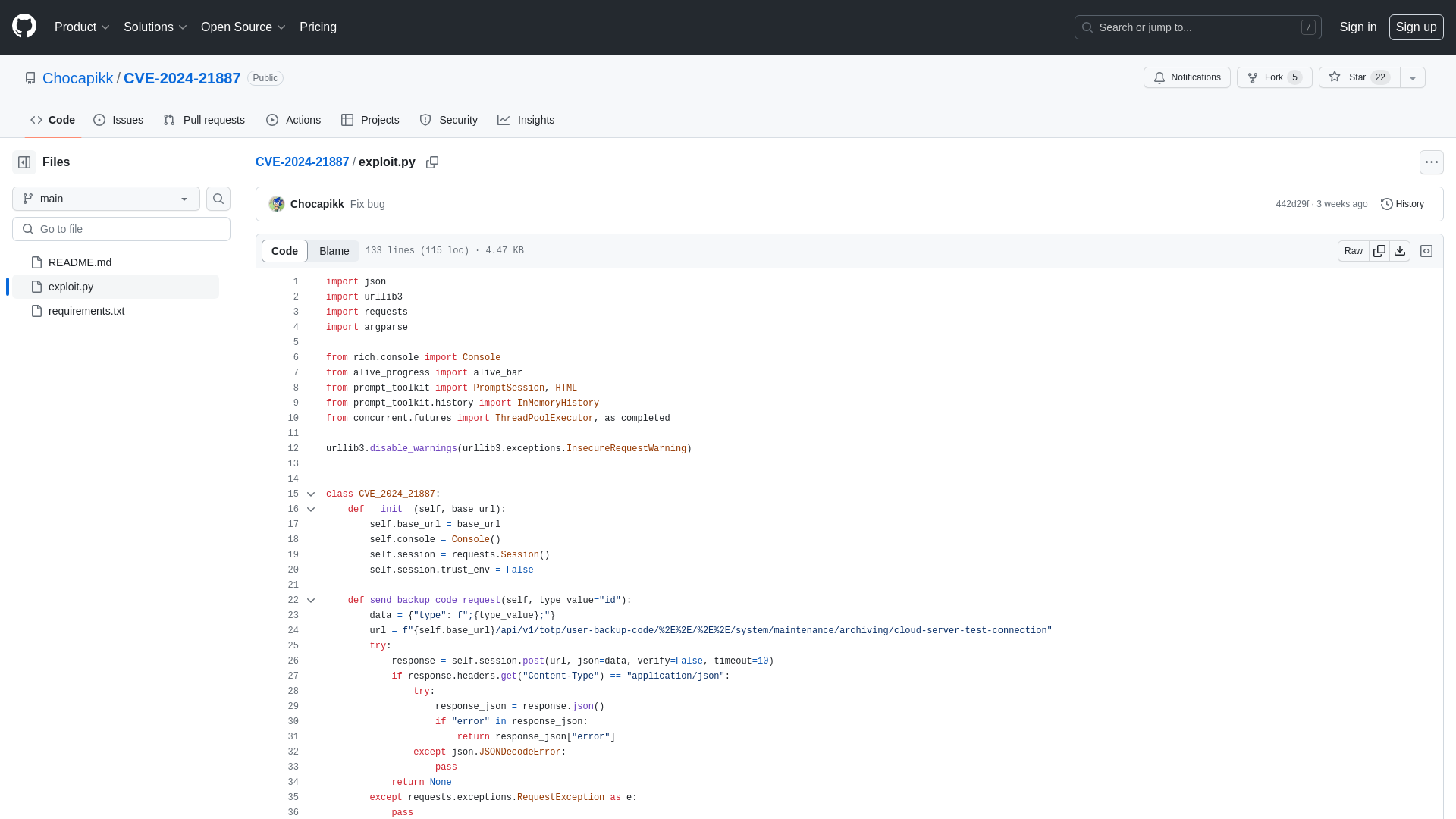Open the Product menu
Image resolution: width=1456 pixels, height=819 pixels.
tap(82, 27)
